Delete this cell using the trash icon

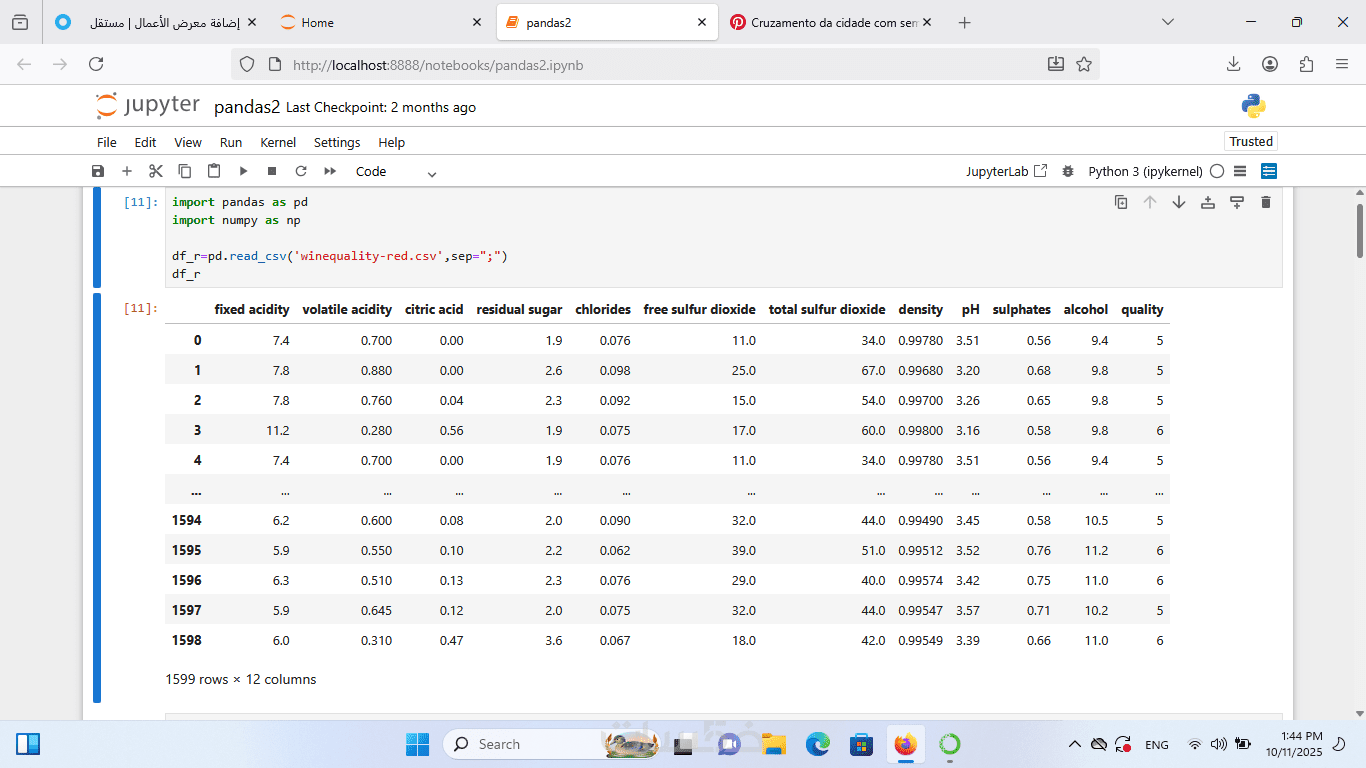1265,202
